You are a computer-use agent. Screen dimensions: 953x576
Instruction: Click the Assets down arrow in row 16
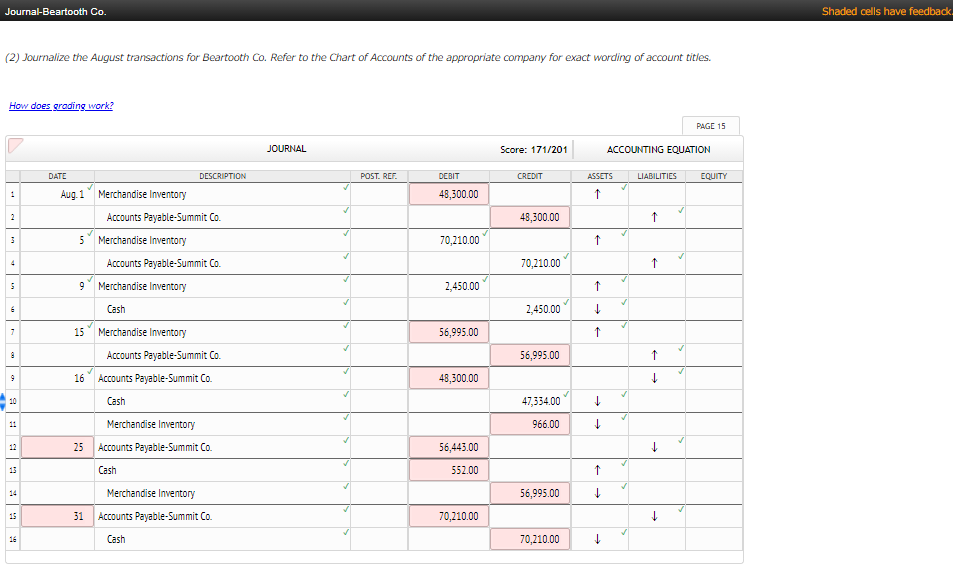(x=597, y=539)
